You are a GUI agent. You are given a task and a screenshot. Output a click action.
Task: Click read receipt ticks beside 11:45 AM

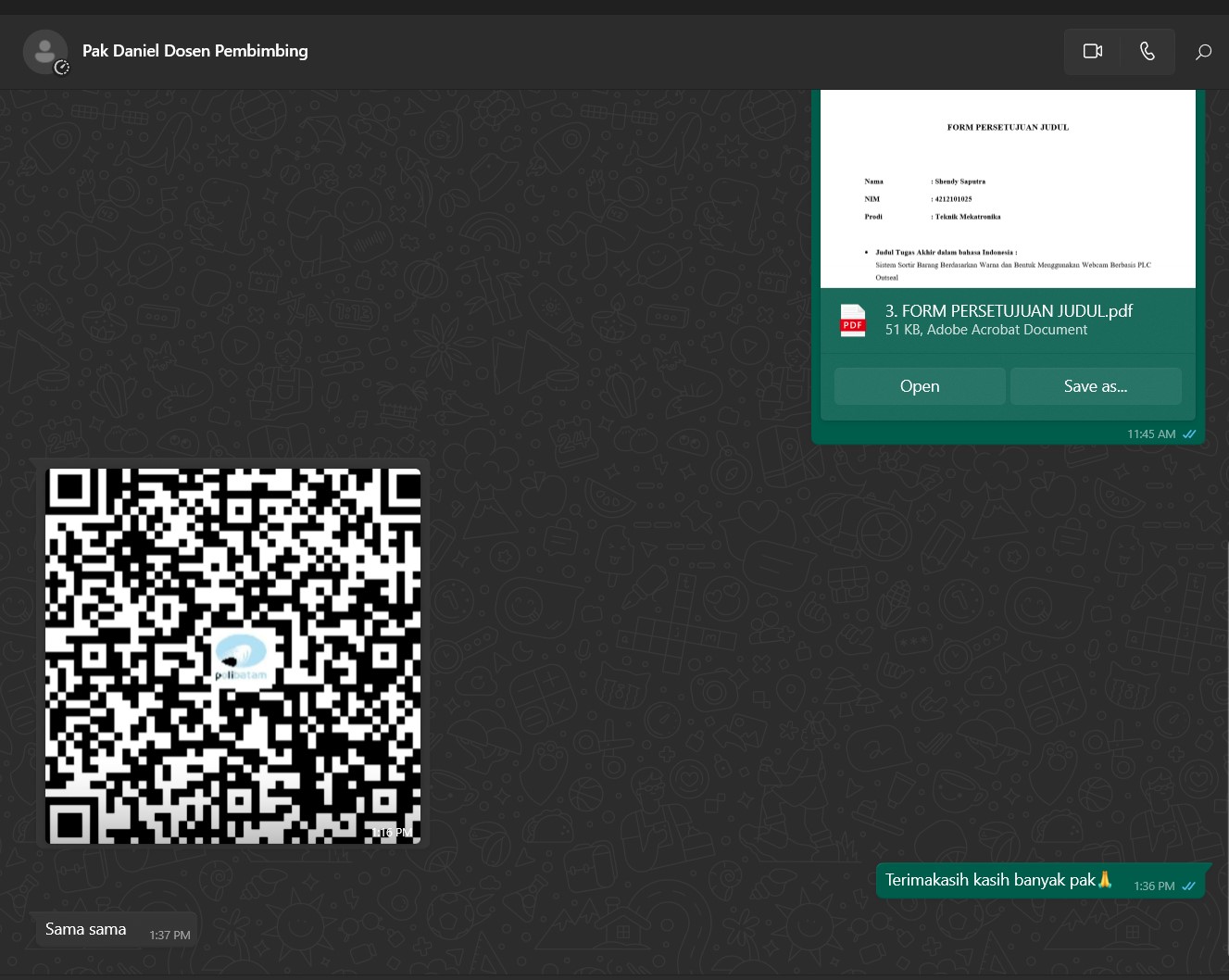tap(1189, 433)
